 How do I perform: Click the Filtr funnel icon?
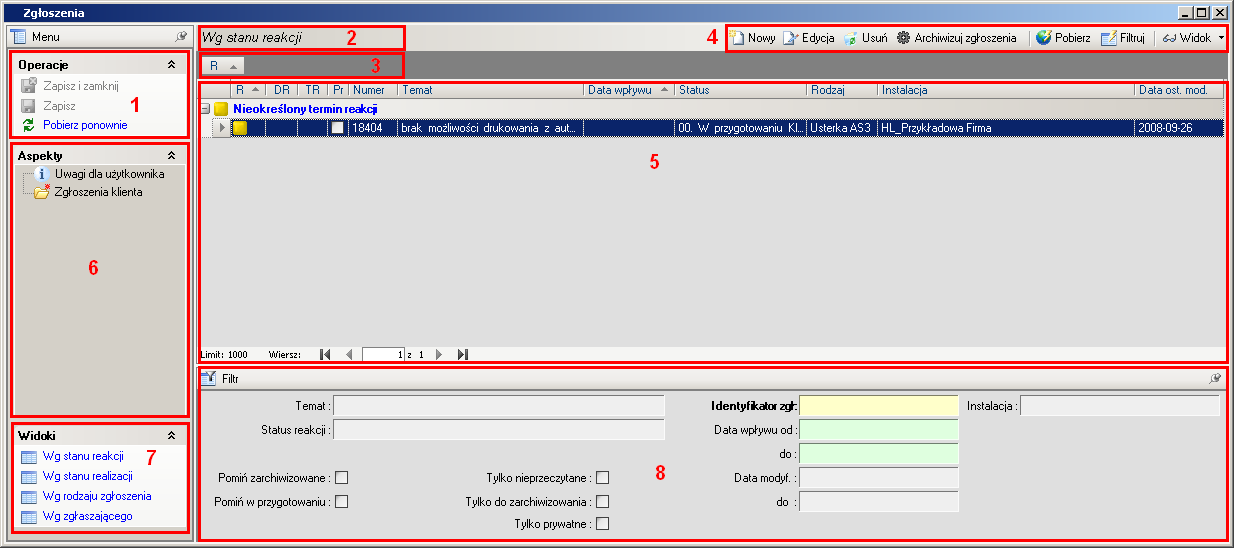(x=209, y=378)
